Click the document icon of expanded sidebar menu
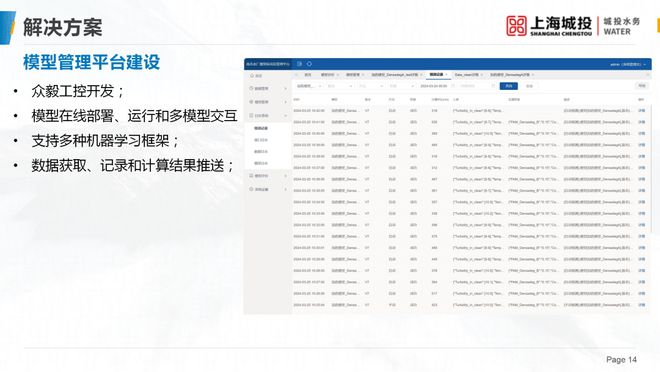The image size is (660, 372). coord(251,115)
